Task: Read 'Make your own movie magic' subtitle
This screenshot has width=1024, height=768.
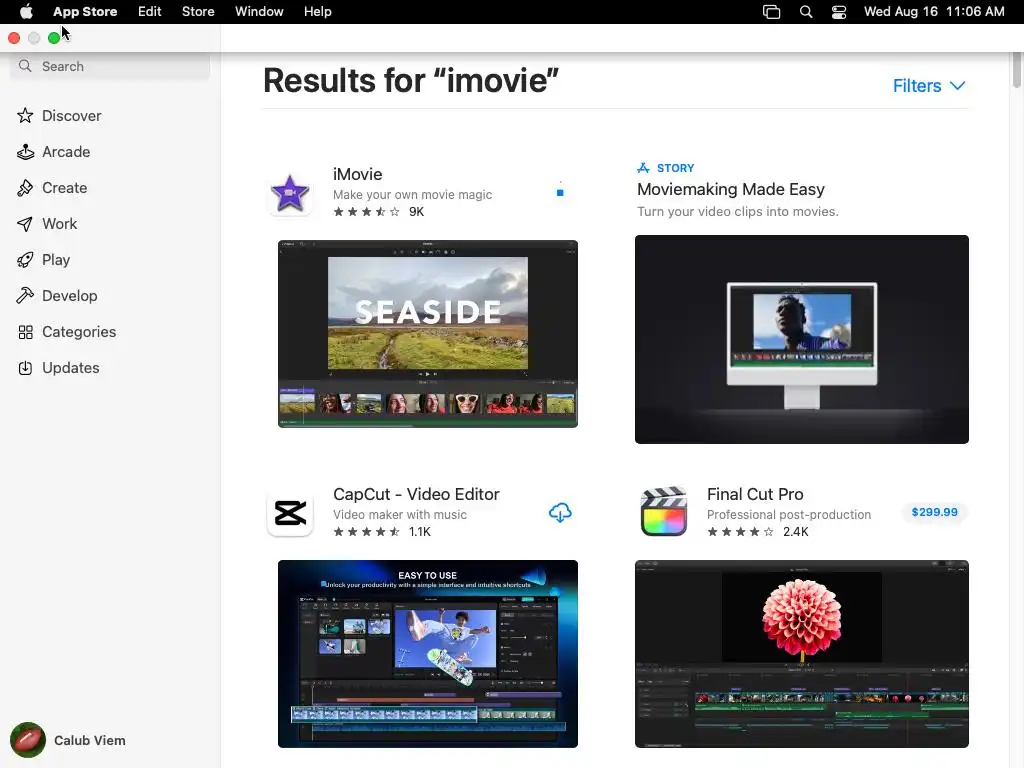Action: [413, 195]
